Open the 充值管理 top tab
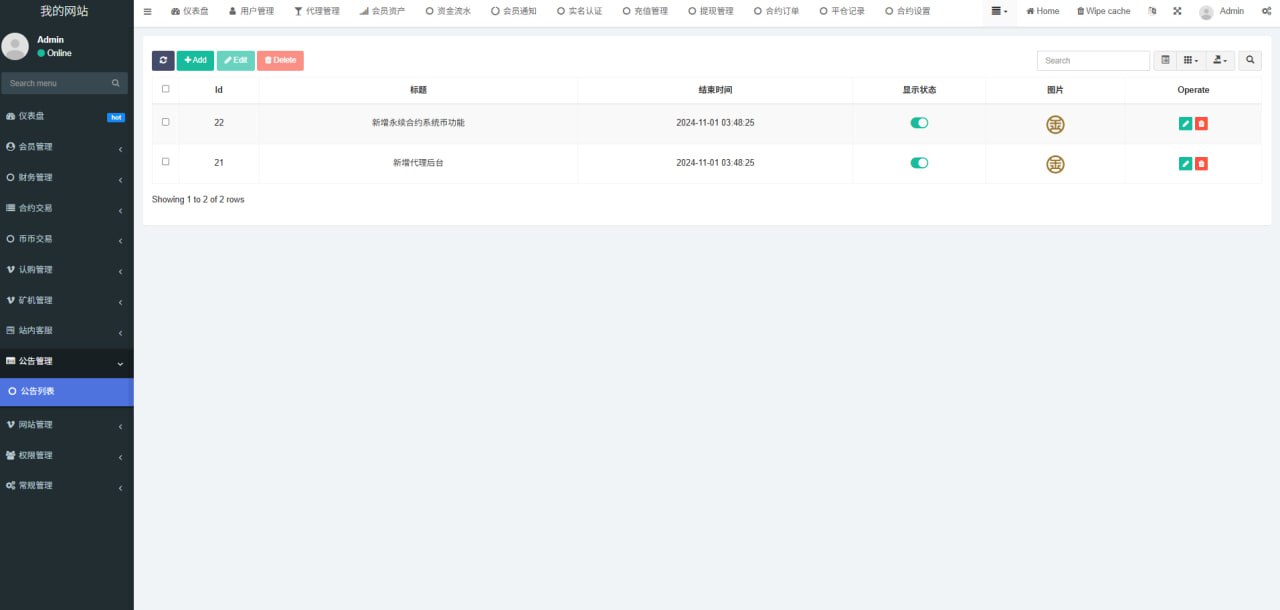Screen dimensions: 1280x610 coord(645,11)
